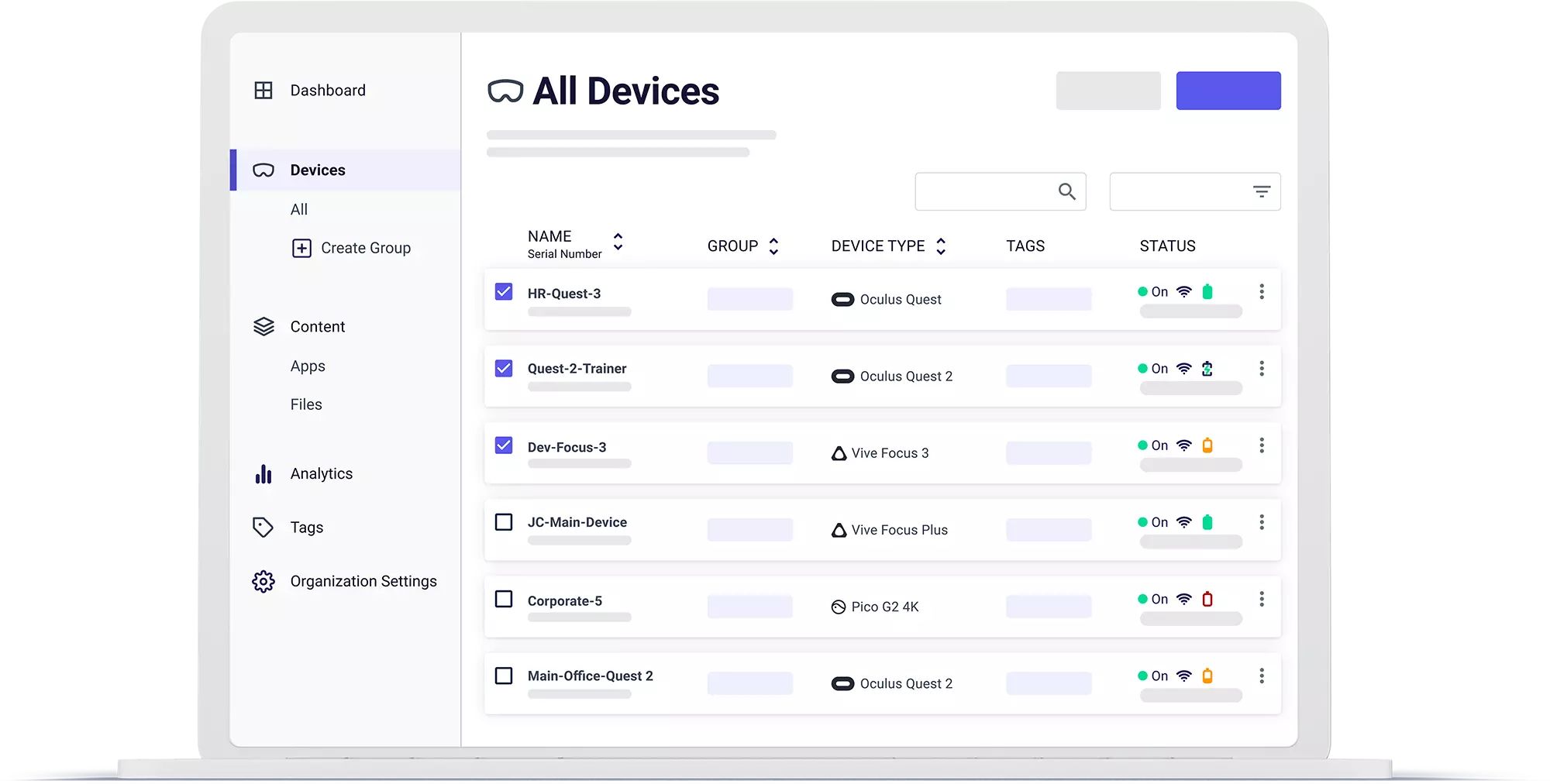
Task: Select the Tags label icon
Action: (263, 527)
